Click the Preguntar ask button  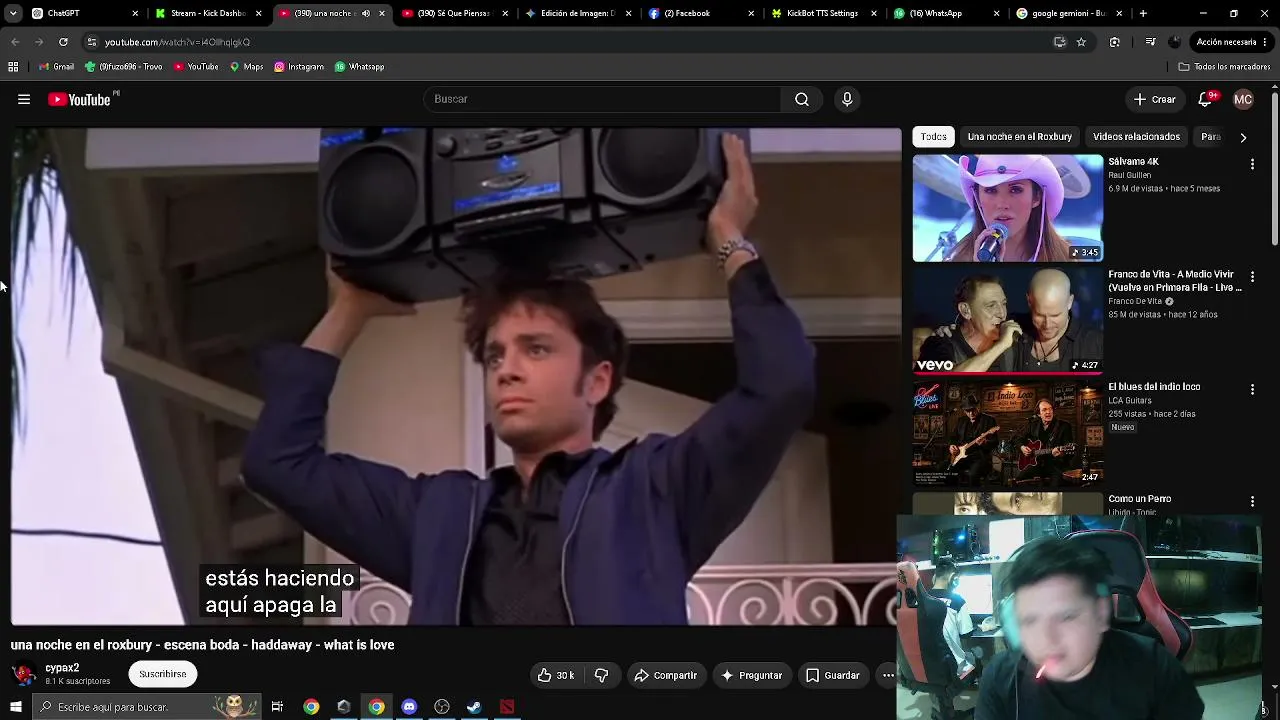coord(751,675)
